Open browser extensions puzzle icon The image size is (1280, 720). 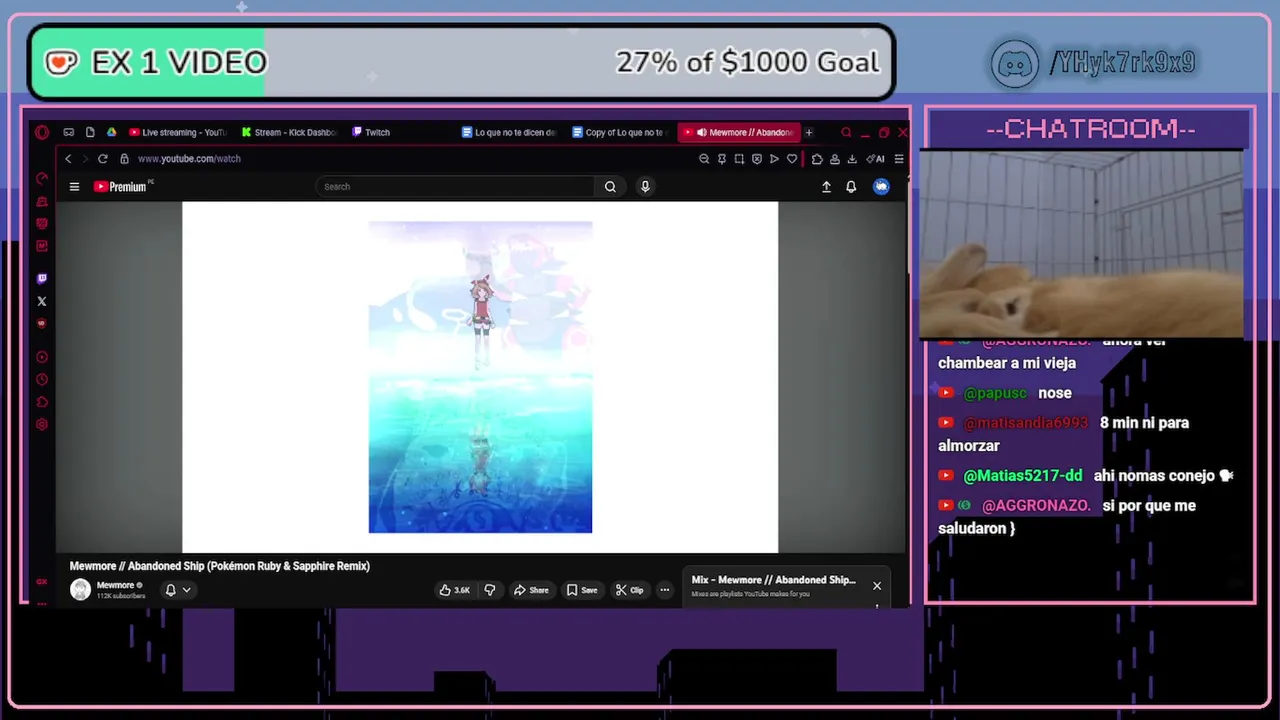(817, 159)
